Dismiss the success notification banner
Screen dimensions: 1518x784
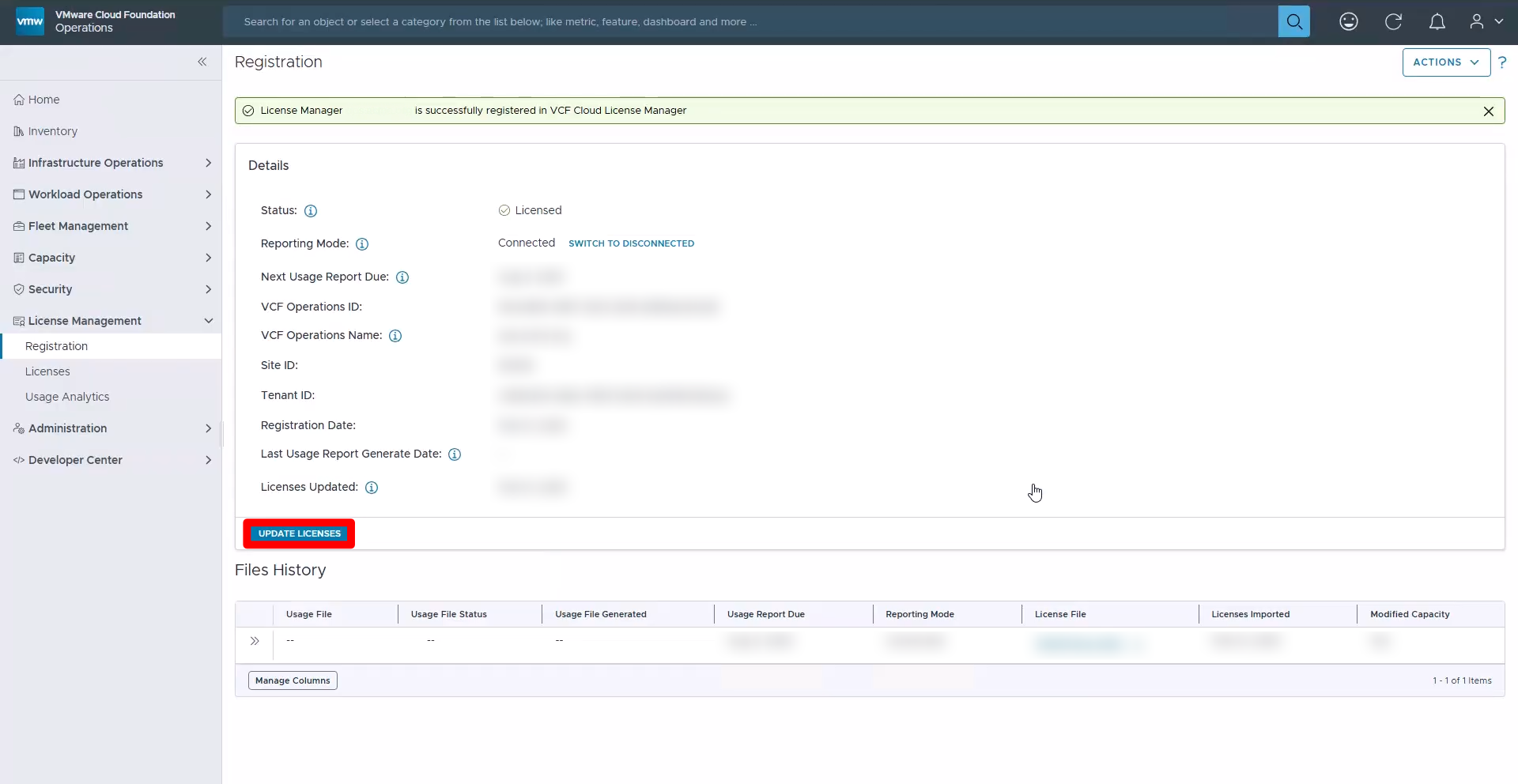coord(1489,111)
